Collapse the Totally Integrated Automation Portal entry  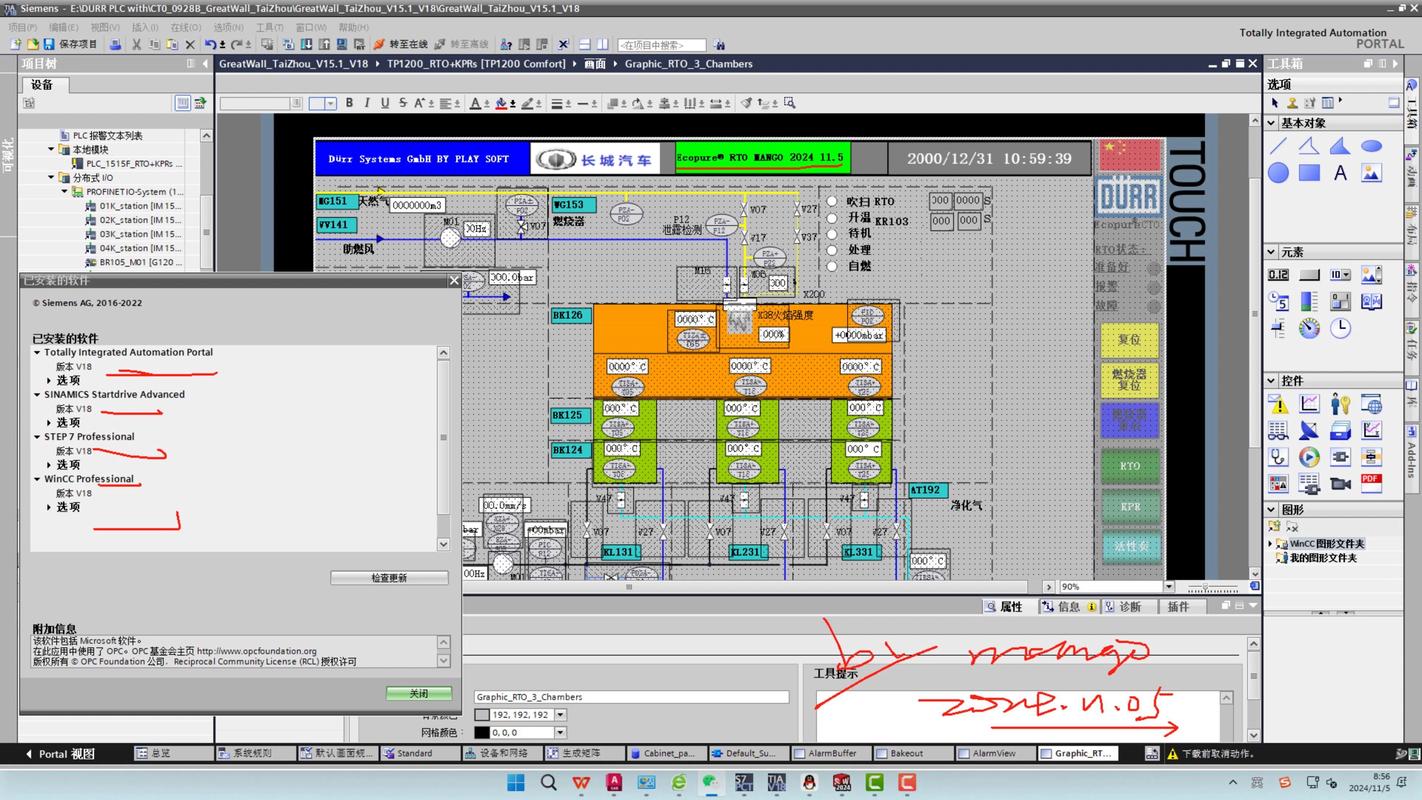(x=37, y=352)
